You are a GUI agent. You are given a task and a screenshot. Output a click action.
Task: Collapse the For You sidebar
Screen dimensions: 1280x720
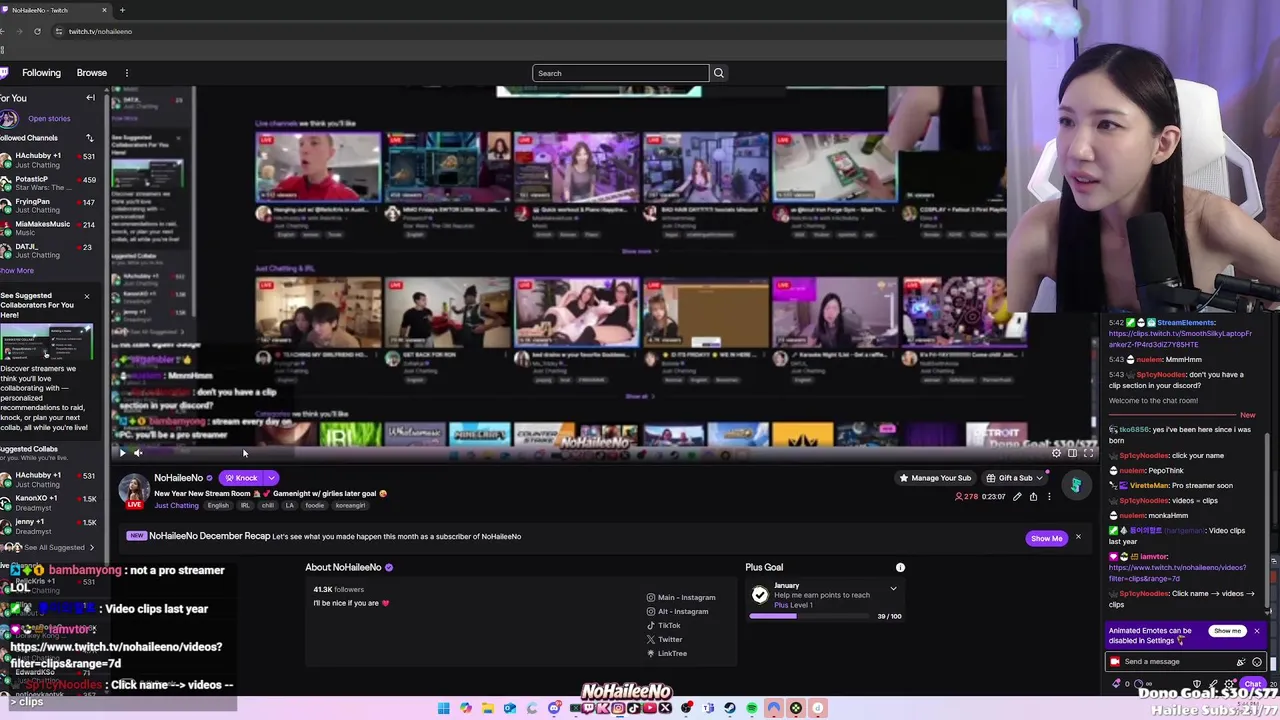pos(90,98)
